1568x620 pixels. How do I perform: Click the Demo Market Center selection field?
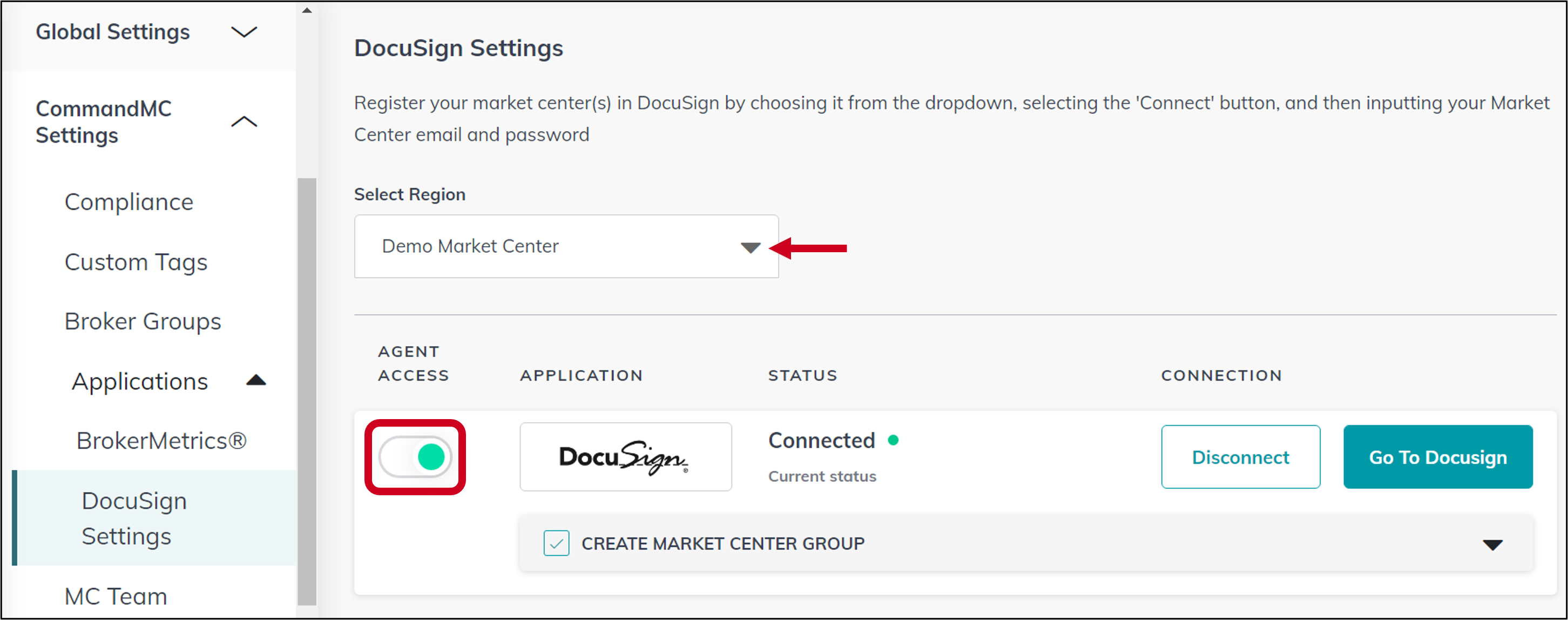click(548, 246)
